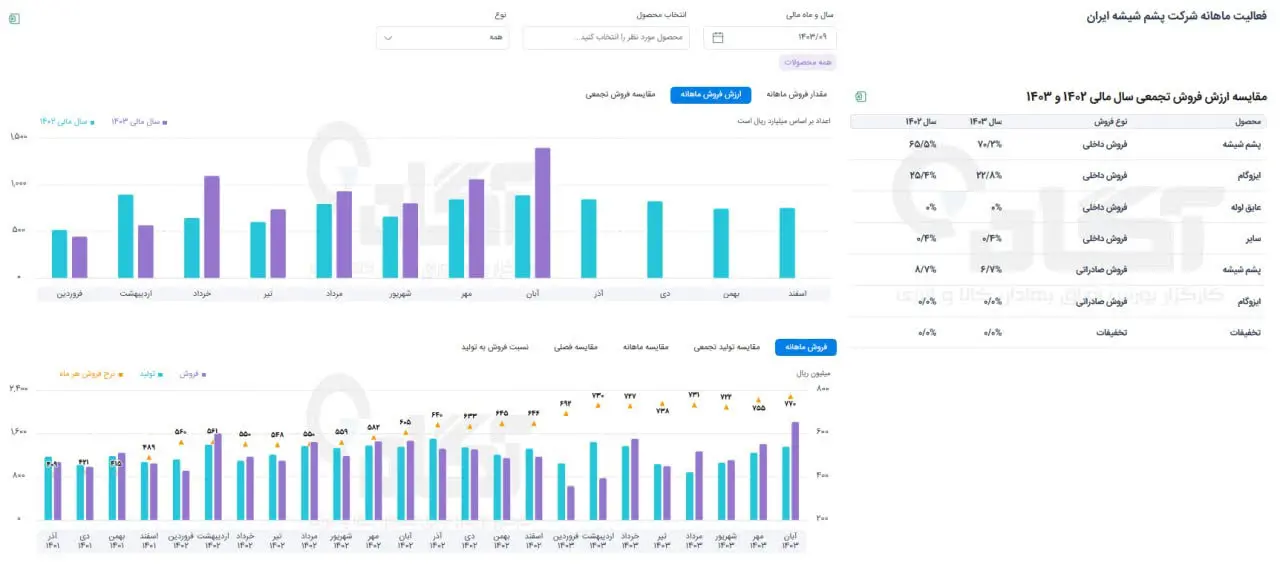The image size is (1280, 568).
Task: Toggle the فروش legend item in lower chart
Action: pyautogui.click(x=193, y=373)
